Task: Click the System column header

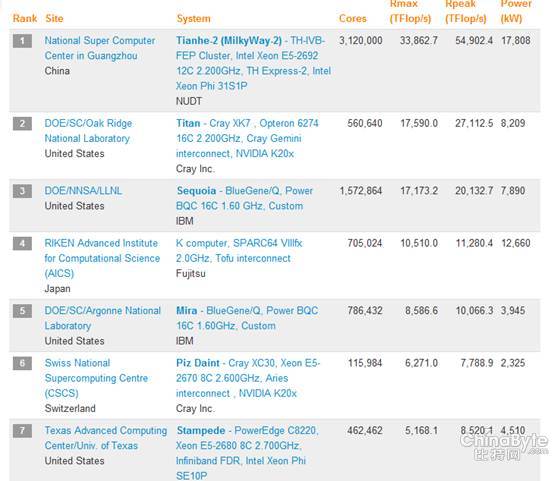Action: [x=194, y=18]
